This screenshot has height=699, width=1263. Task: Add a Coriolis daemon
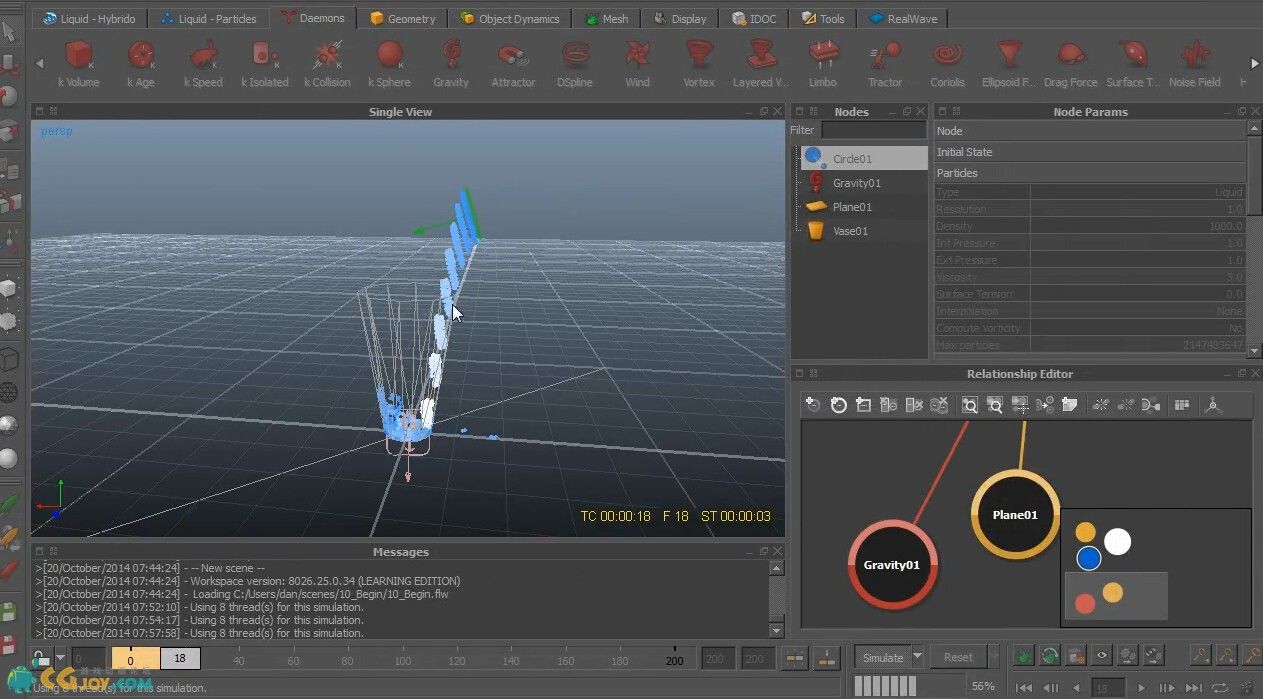coord(947,63)
